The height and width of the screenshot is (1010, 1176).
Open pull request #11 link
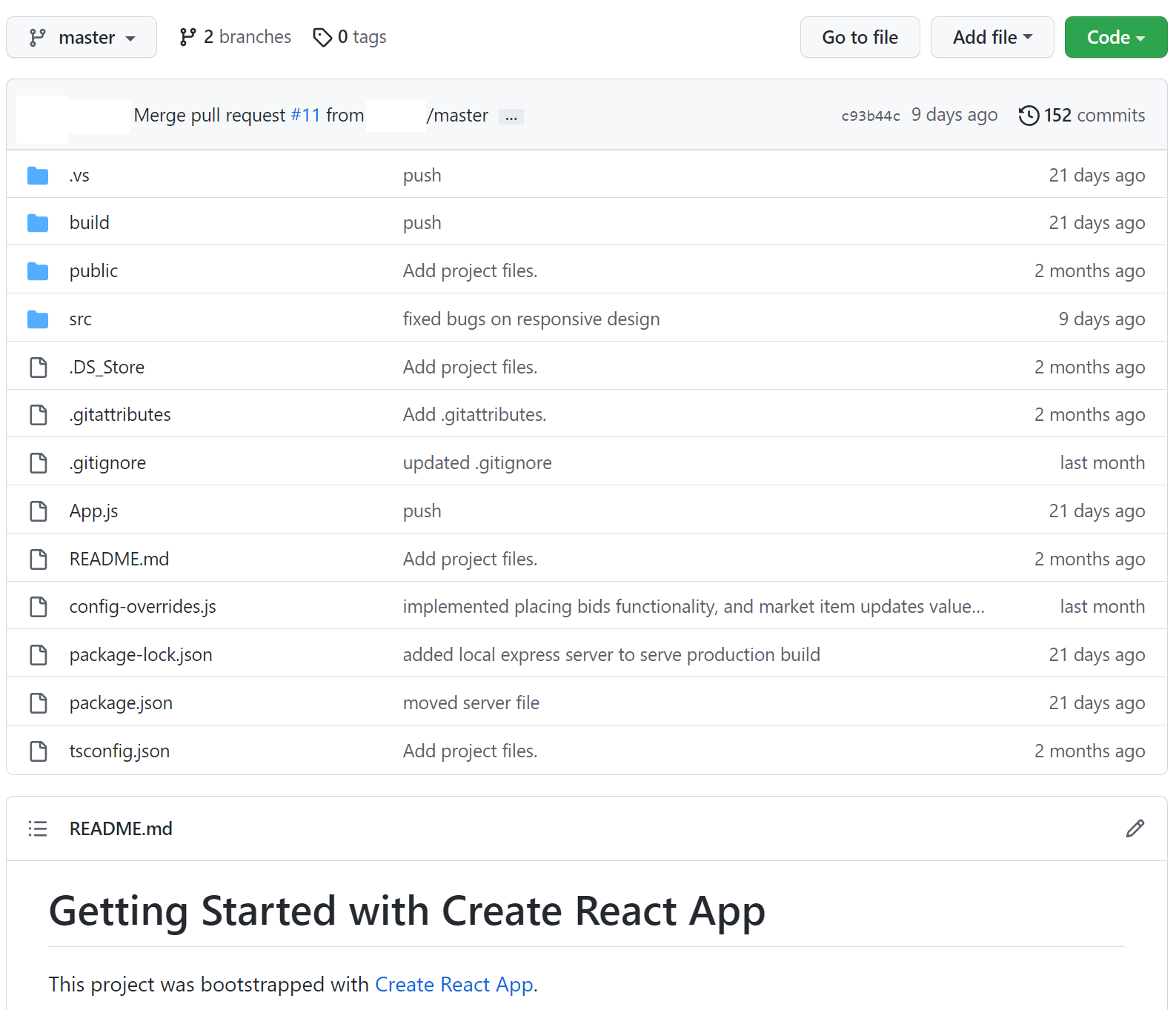click(305, 116)
